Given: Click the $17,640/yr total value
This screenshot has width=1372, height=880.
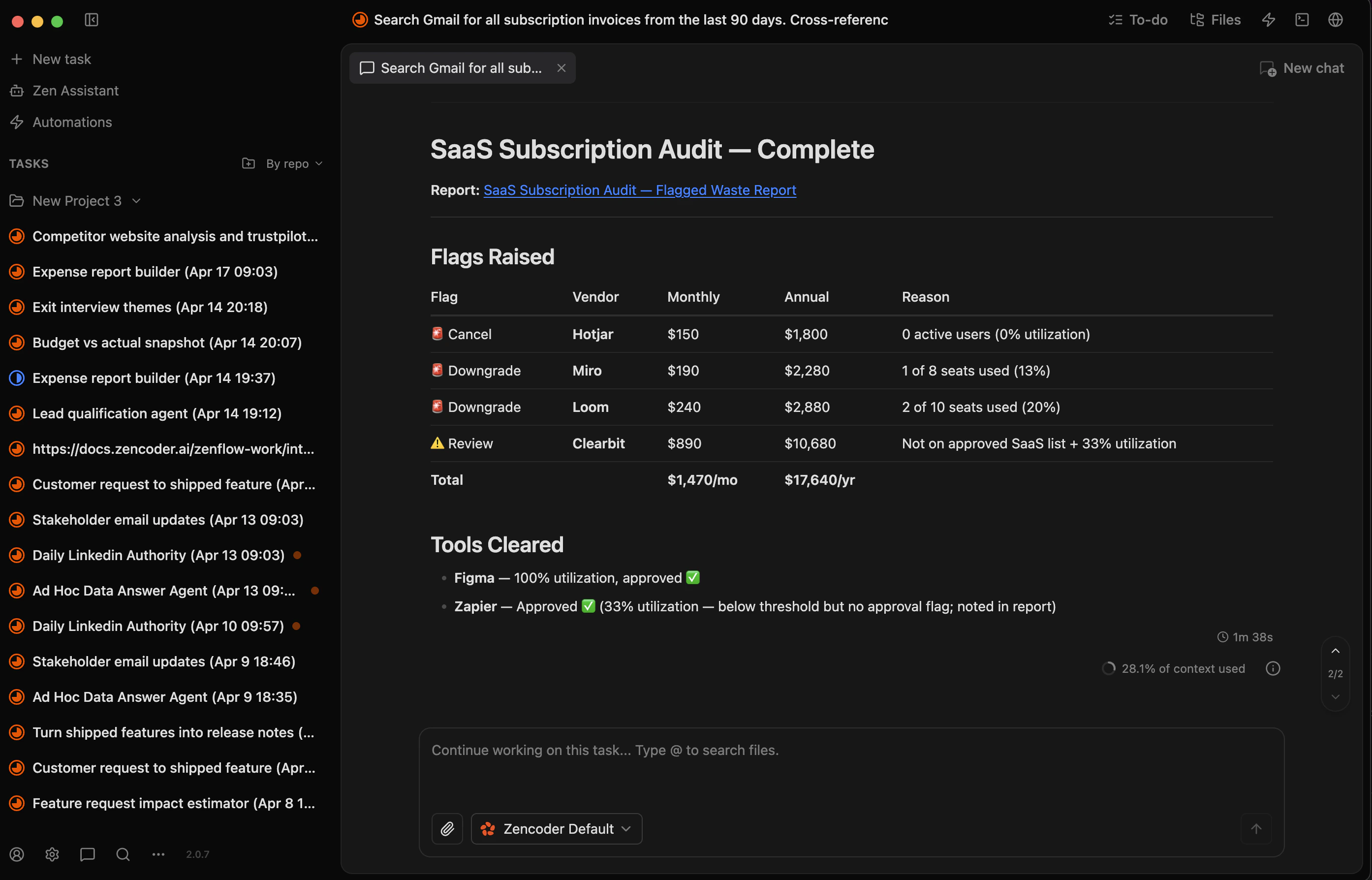Looking at the screenshot, I should click(819, 479).
